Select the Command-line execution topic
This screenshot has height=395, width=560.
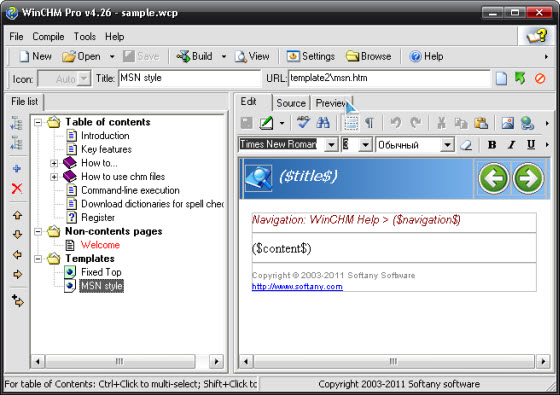coord(130,190)
